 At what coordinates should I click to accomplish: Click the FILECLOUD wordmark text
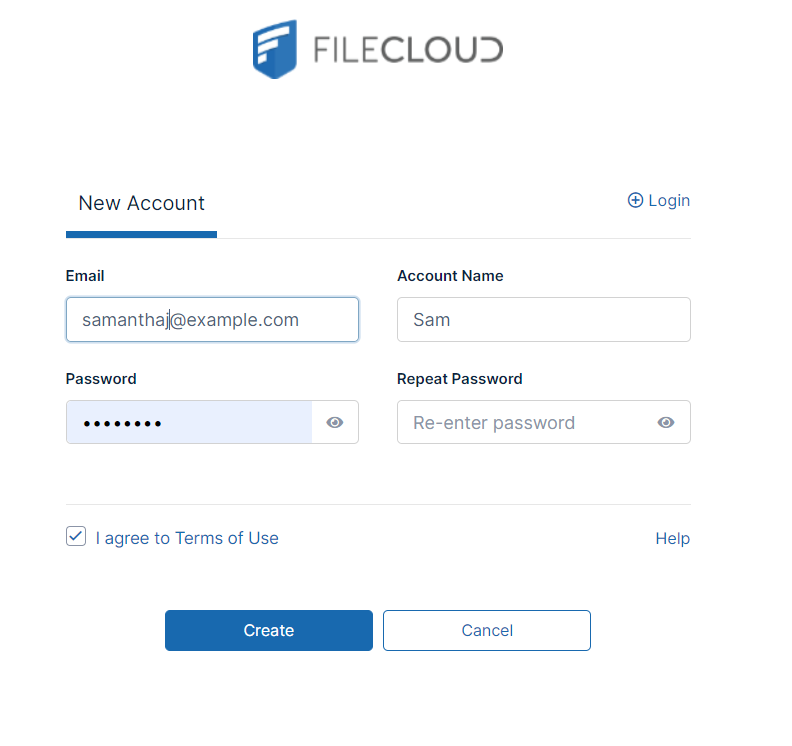(x=408, y=49)
